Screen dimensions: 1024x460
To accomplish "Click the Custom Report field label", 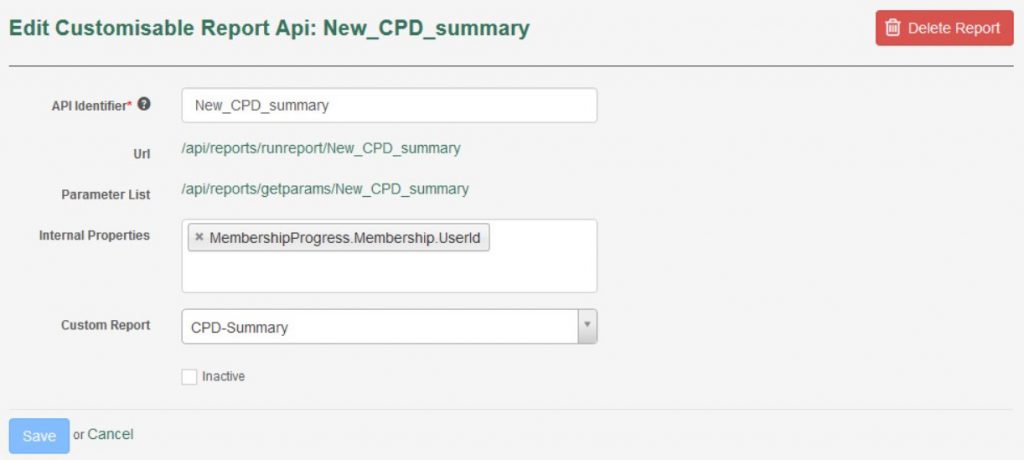I will pyautogui.click(x=105, y=325).
